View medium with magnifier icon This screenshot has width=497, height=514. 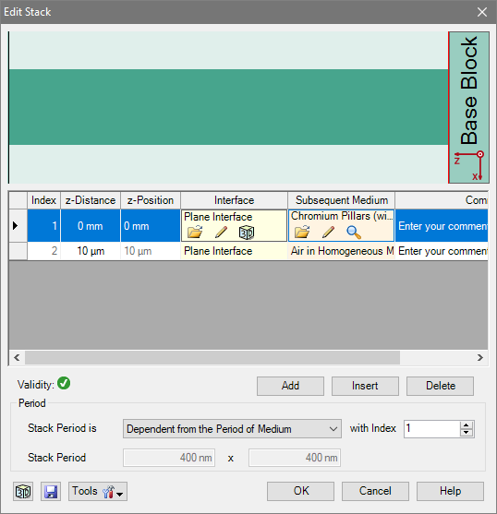pyautogui.click(x=354, y=232)
